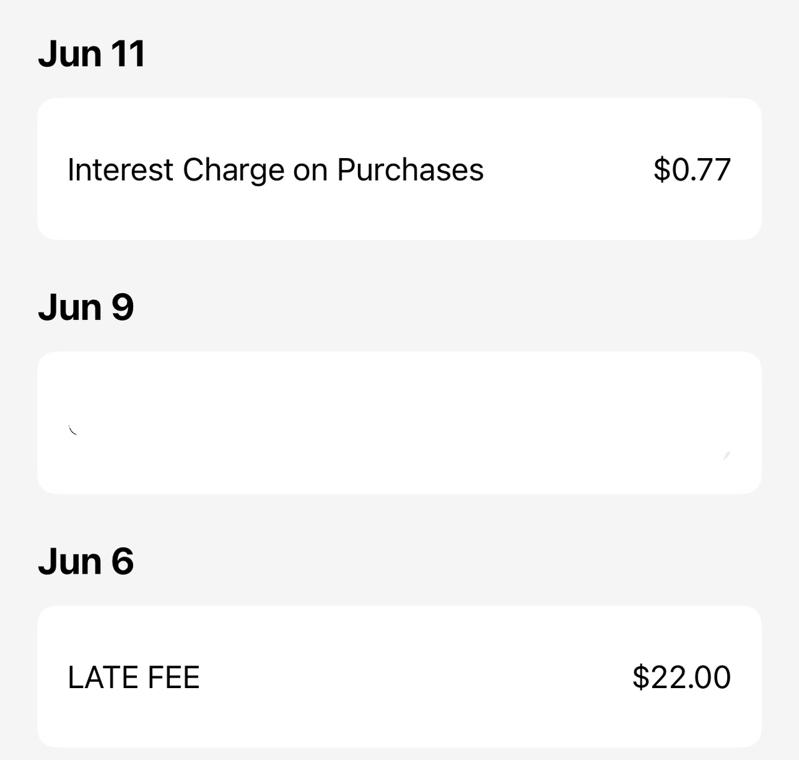This screenshot has width=799, height=760.
Task: Click the dollar sign of the $0.77 amount
Action: click(x=661, y=170)
